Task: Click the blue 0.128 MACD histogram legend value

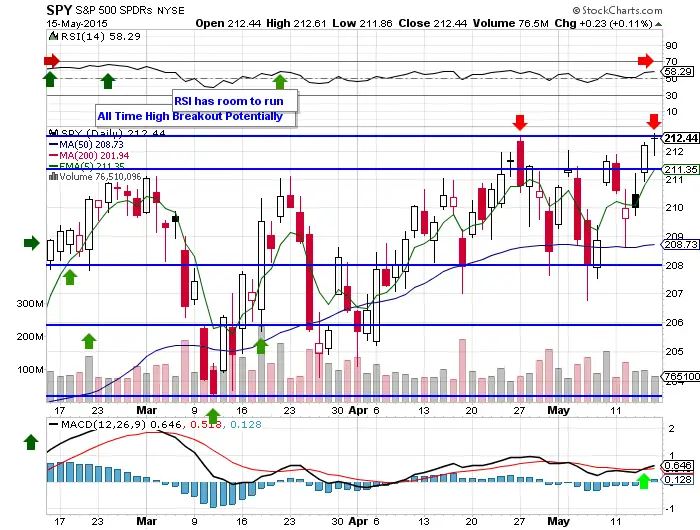Action: 246,425
